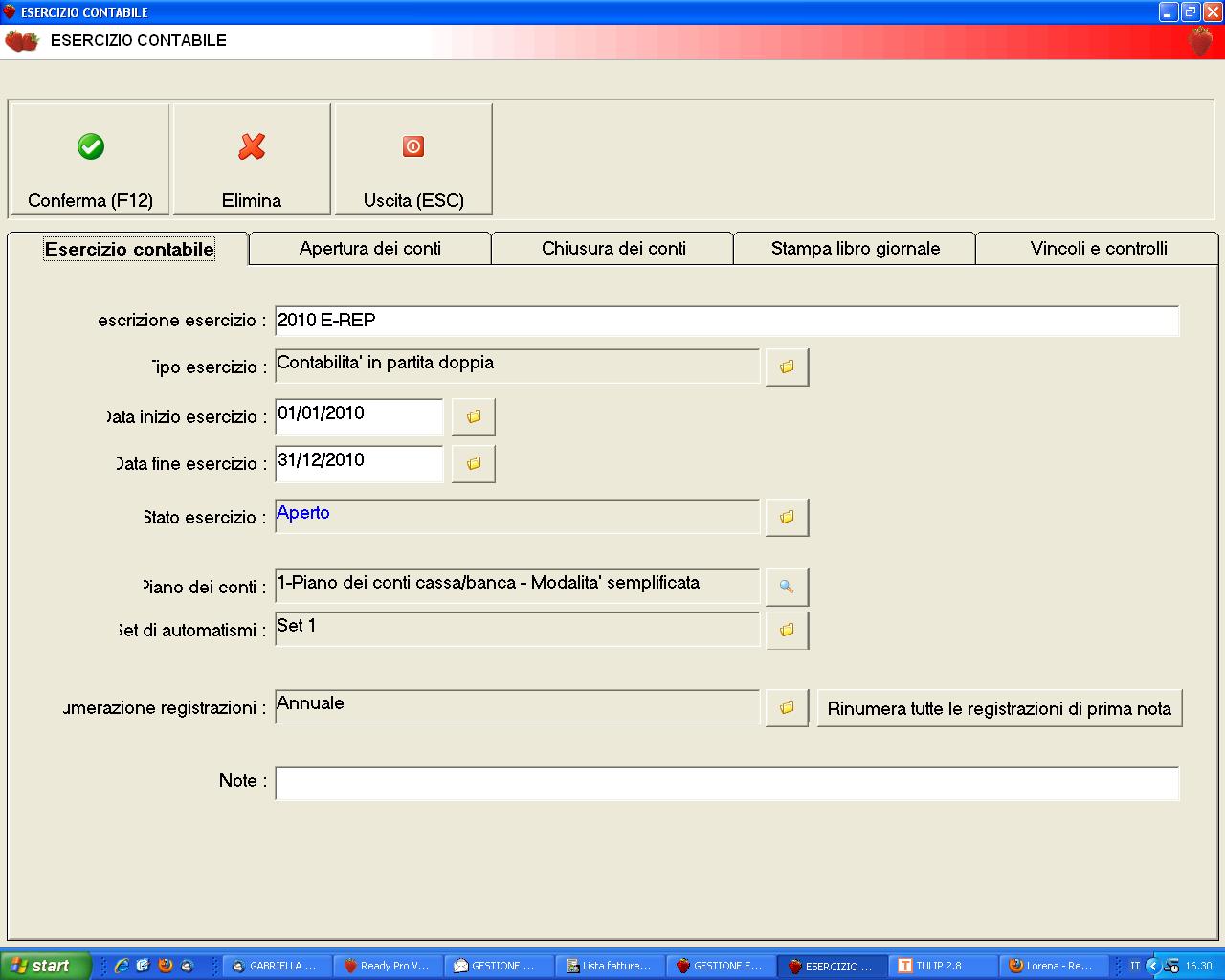Switch to the Ready Pro taskbar window

[x=389, y=966]
